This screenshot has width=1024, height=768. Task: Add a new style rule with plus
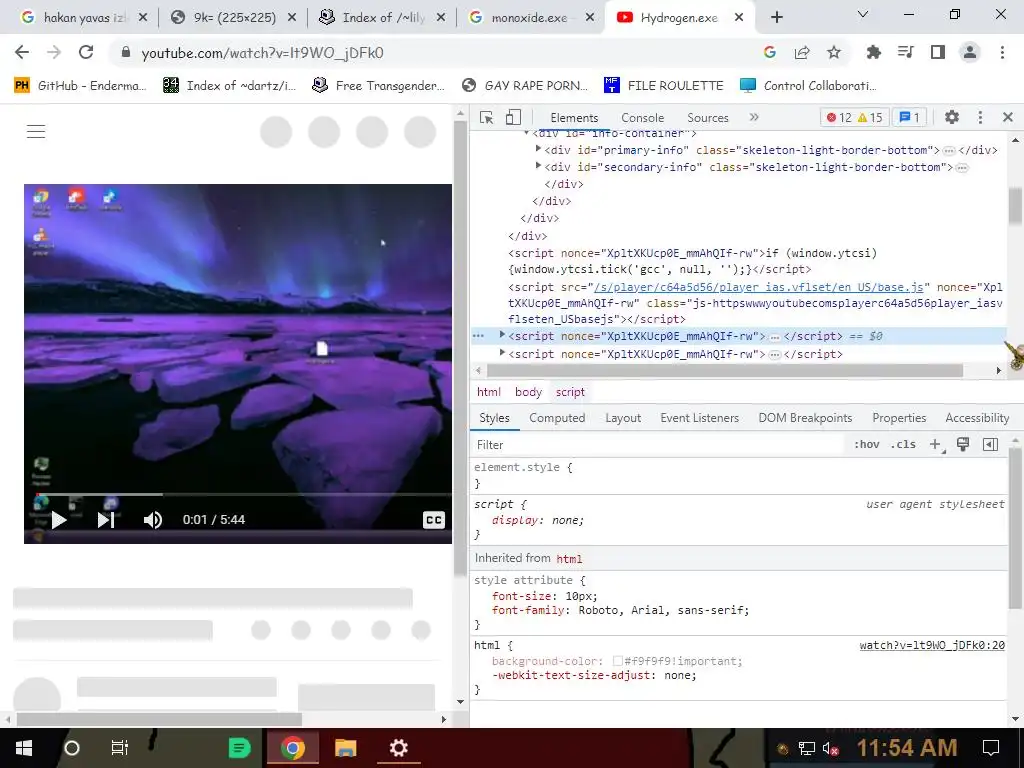point(935,445)
